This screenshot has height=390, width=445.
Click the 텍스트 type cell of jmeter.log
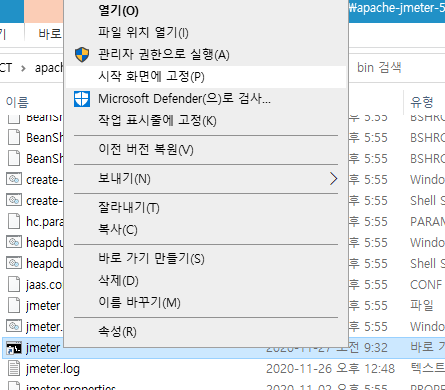(x=427, y=369)
